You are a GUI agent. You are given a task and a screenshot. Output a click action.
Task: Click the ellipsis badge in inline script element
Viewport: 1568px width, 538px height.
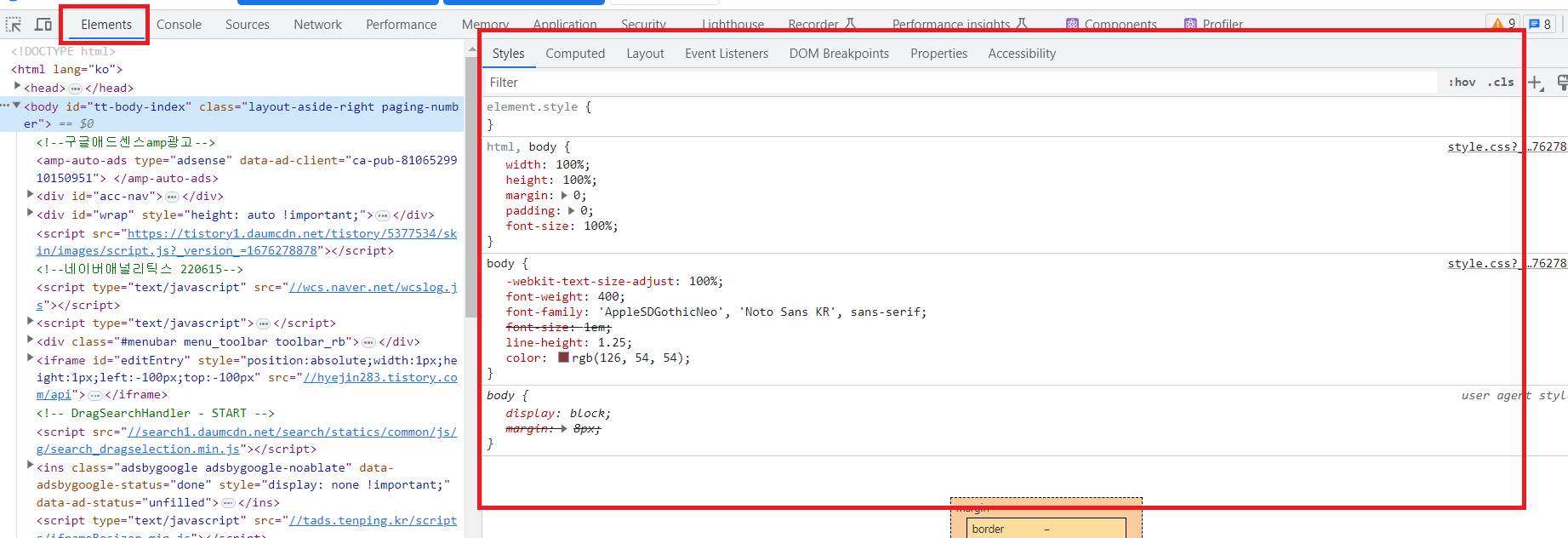[264, 323]
